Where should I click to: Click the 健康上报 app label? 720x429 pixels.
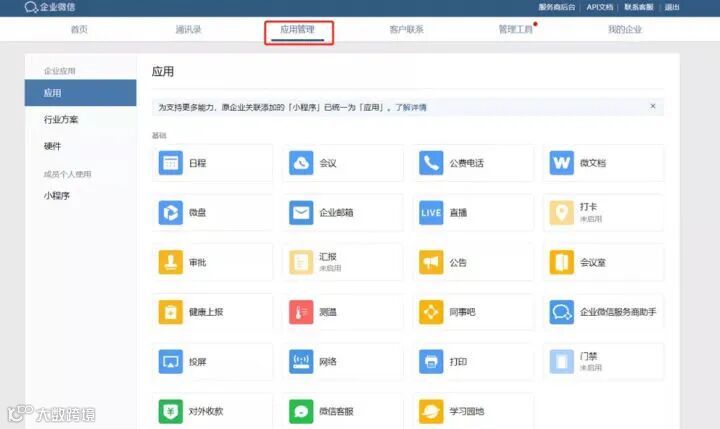[206, 312]
